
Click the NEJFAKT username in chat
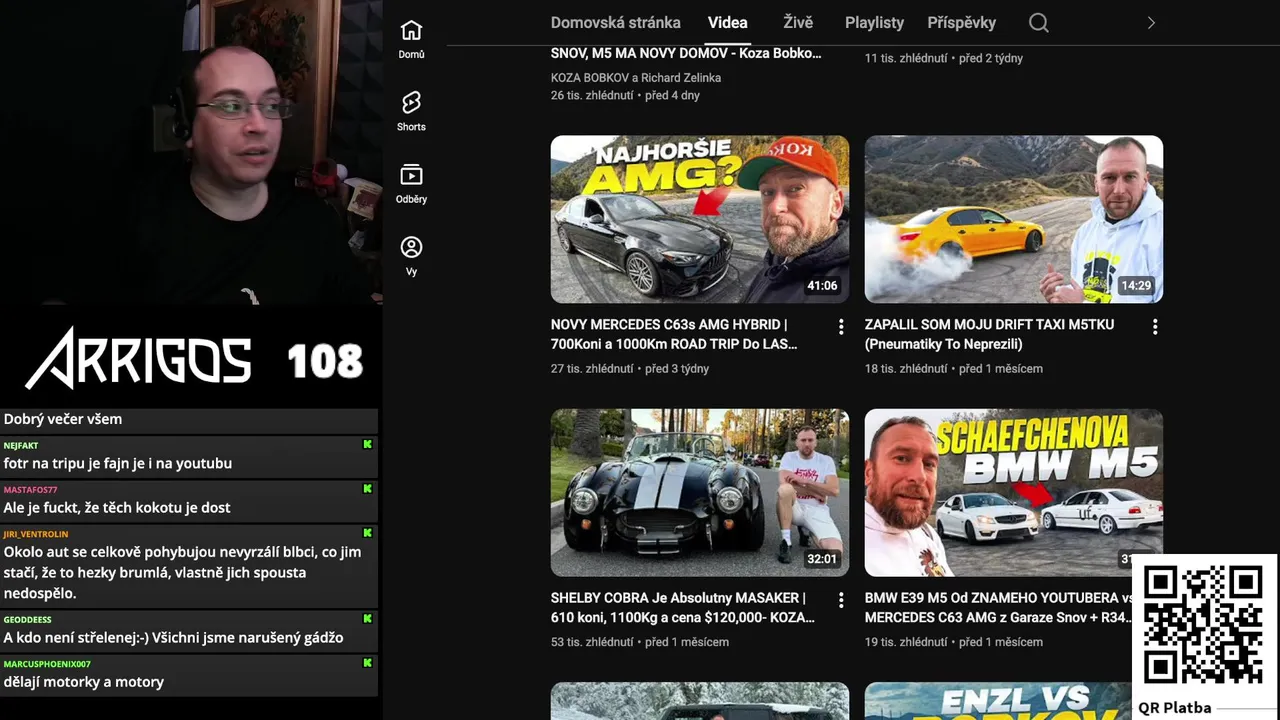pyautogui.click(x=21, y=445)
